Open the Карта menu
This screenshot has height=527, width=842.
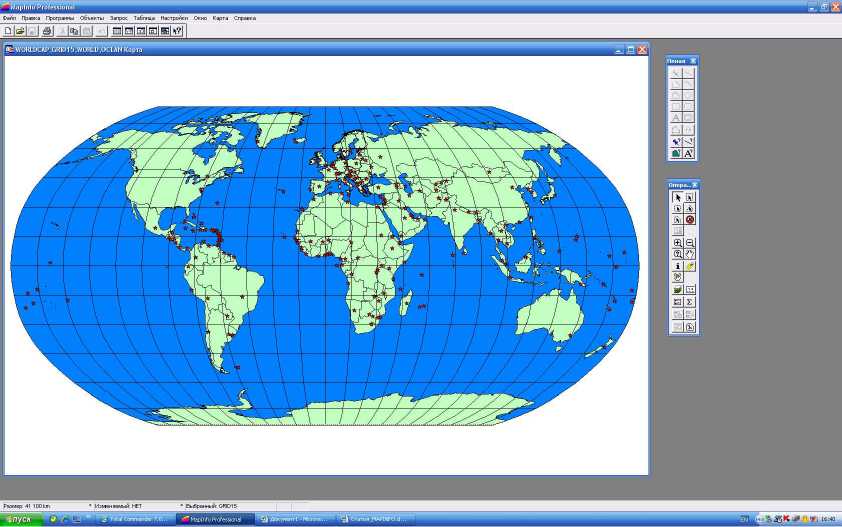pyautogui.click(x=220, y=18)
